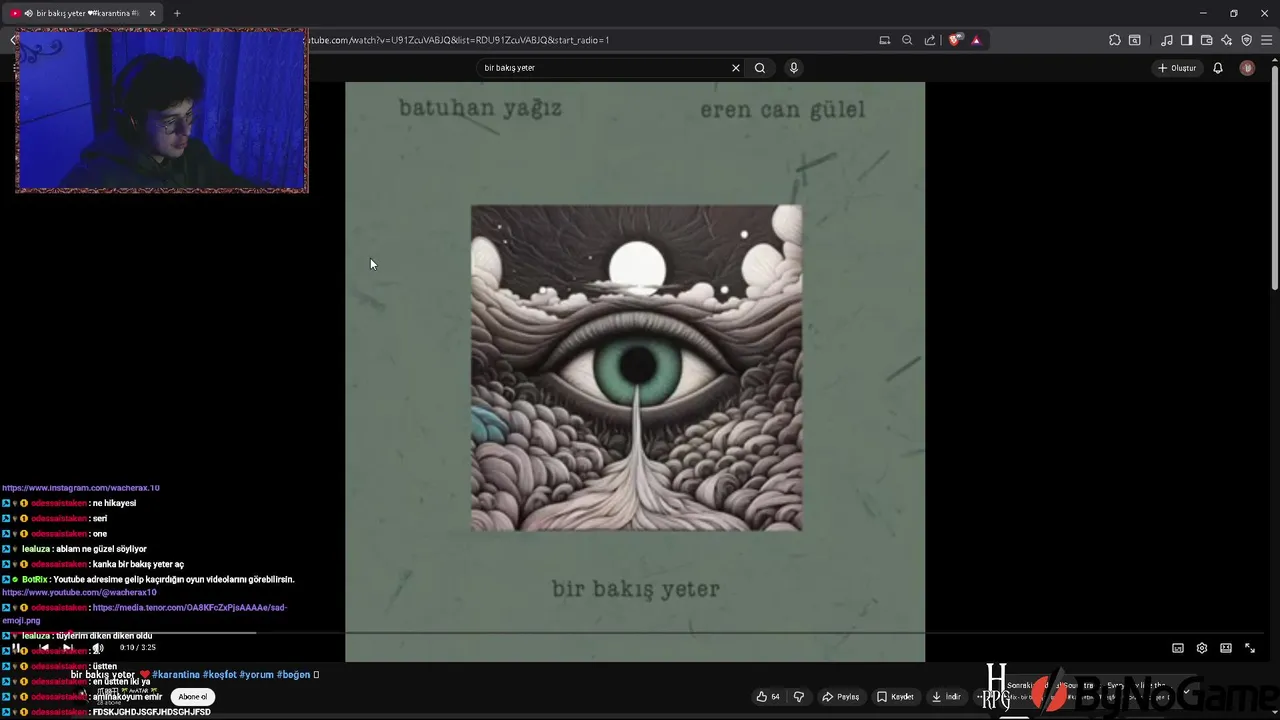Click the İndir download button

[x=946, y=697]
